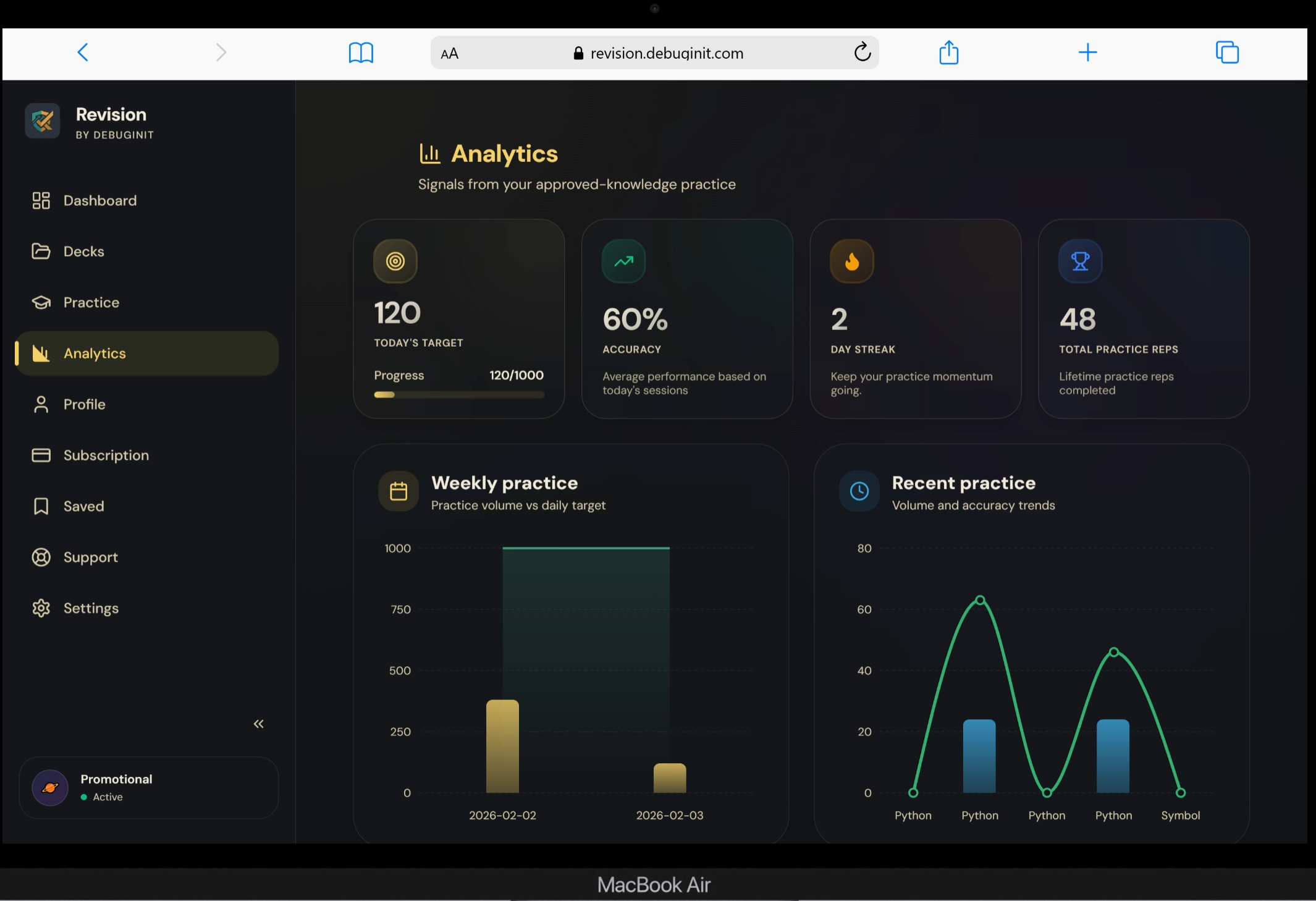Show the tab overview icon
This screenshot has height=901, width=1316.
click(x=1227, y=53)
